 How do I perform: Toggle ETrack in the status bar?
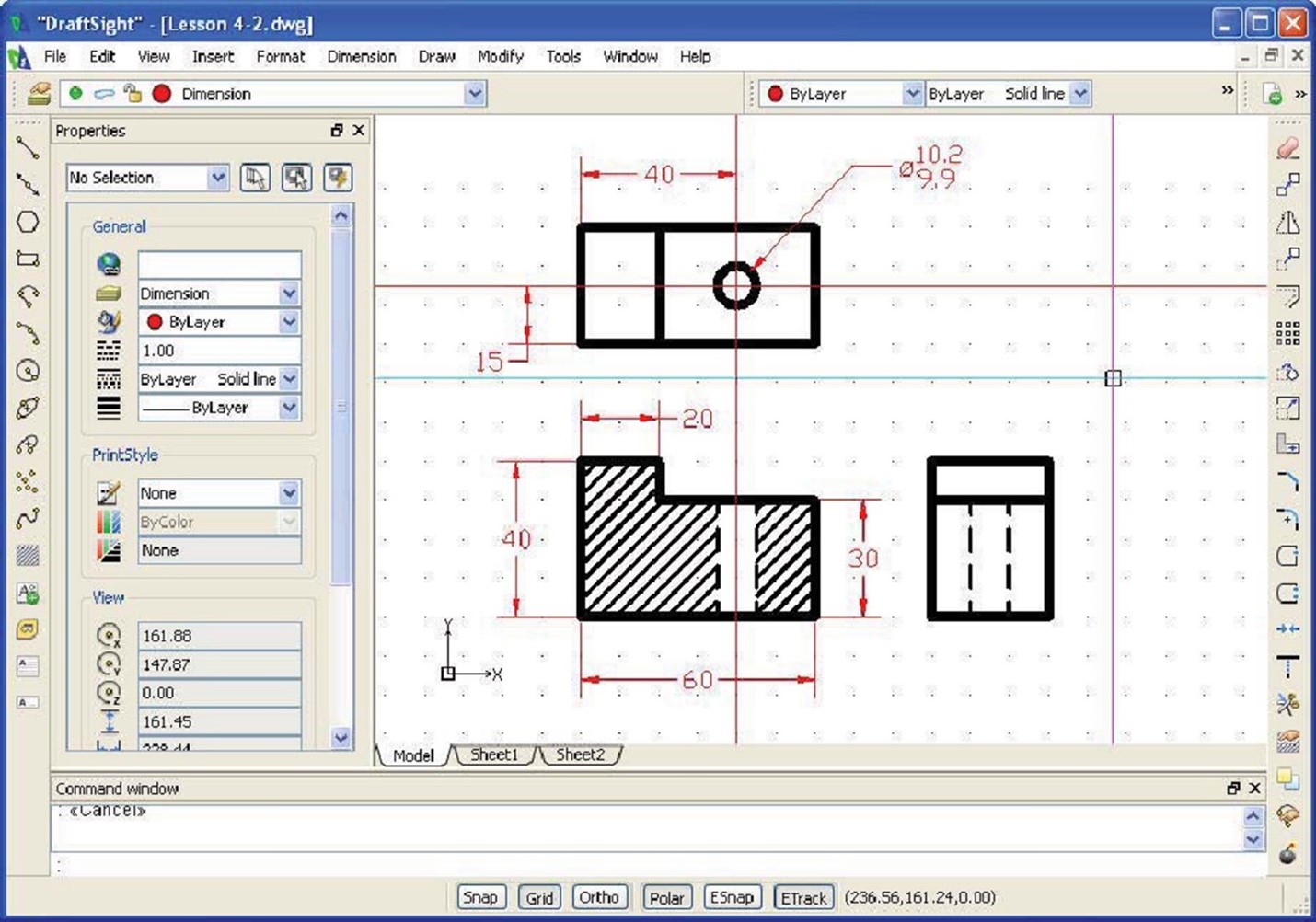tap(802, 896)
